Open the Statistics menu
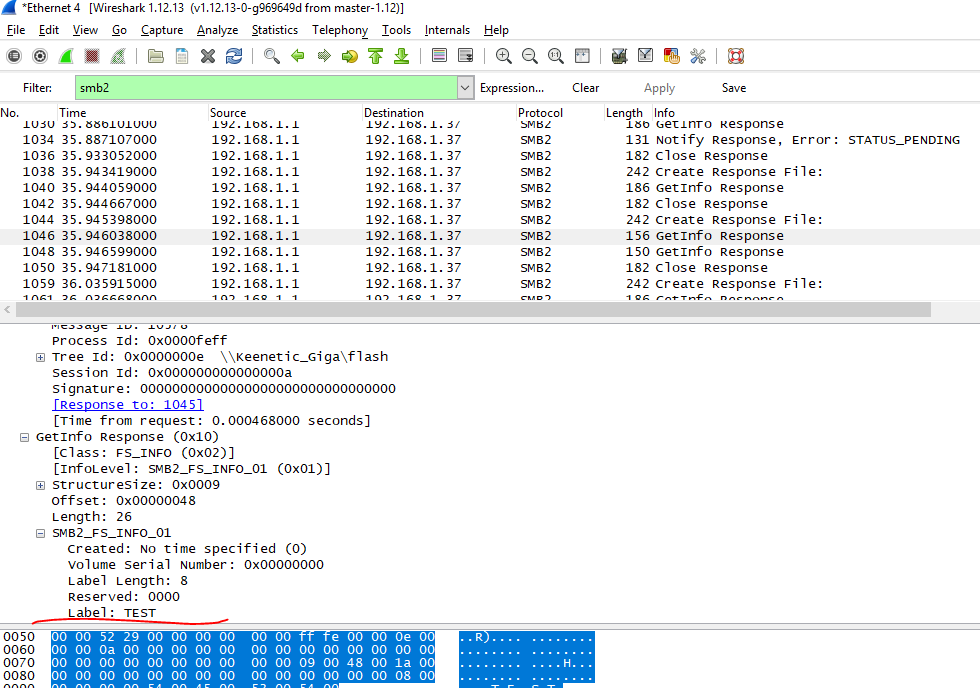Screen dimensions: 980x688 coord(275,30)
